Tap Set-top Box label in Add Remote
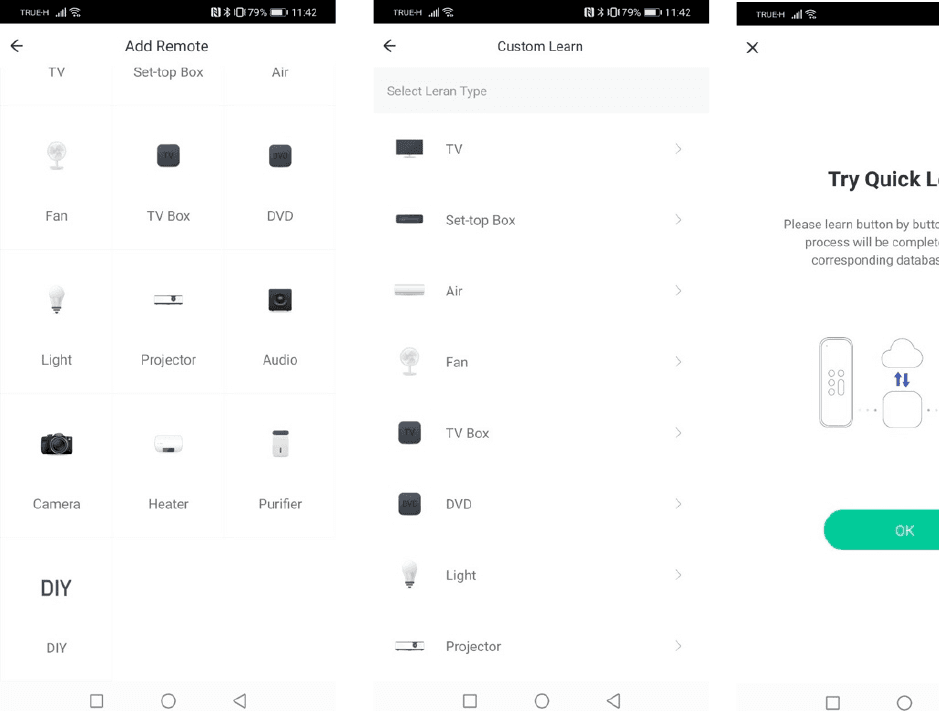Screen dimensions: 939x711 pos(168,72)
